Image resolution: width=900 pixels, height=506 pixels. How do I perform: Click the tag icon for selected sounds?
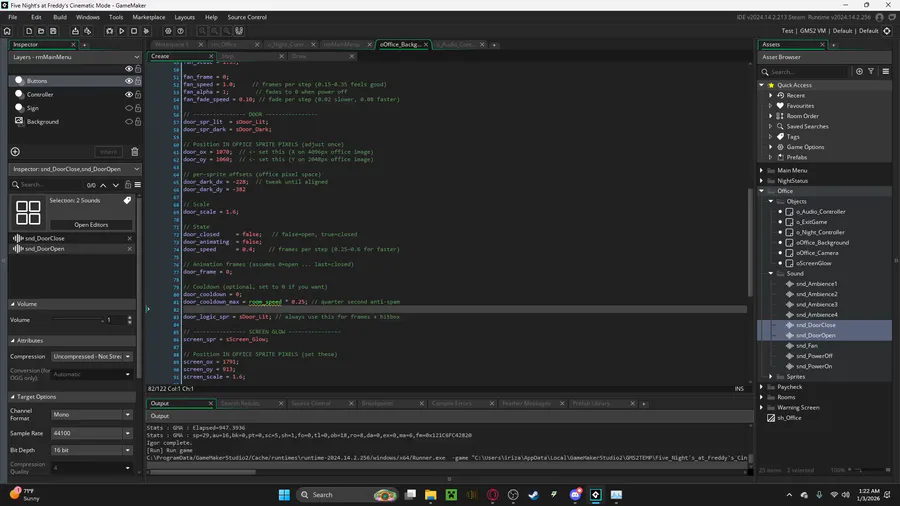tap(127, 200)
